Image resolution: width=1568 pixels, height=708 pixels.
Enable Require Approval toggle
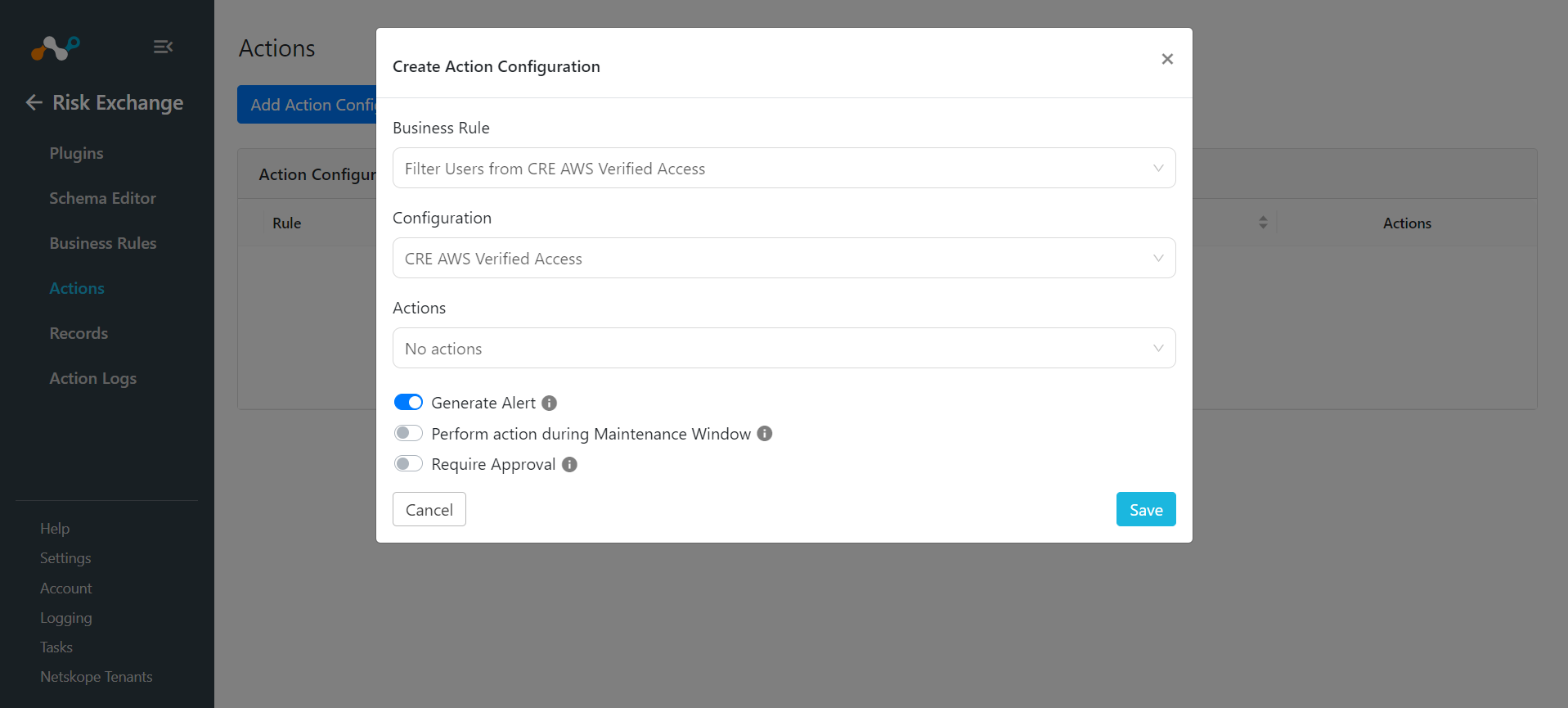tap(408, 464)
